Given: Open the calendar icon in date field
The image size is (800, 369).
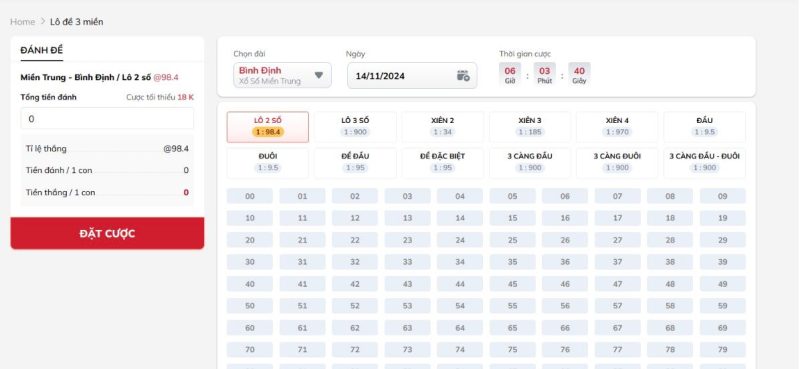Looking at the screenshot, I should click(x=463, y=76).
